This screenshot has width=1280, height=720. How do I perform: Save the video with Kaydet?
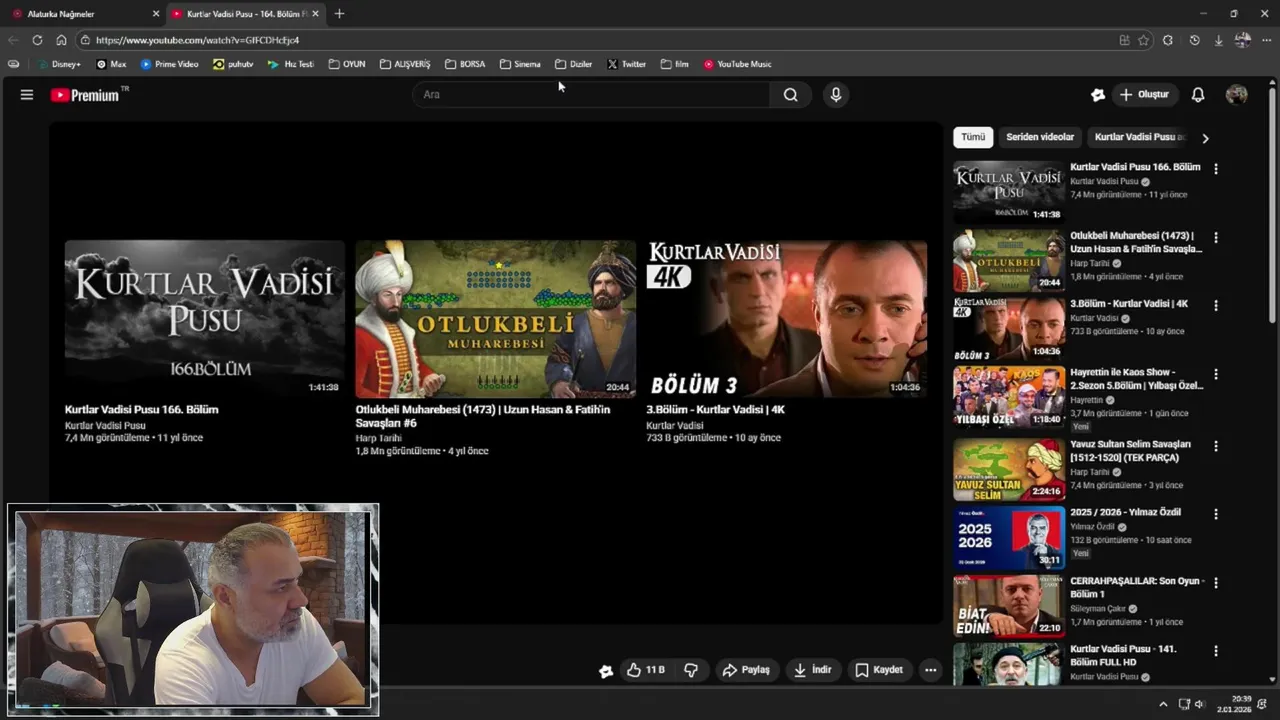(x=879, y=670)
